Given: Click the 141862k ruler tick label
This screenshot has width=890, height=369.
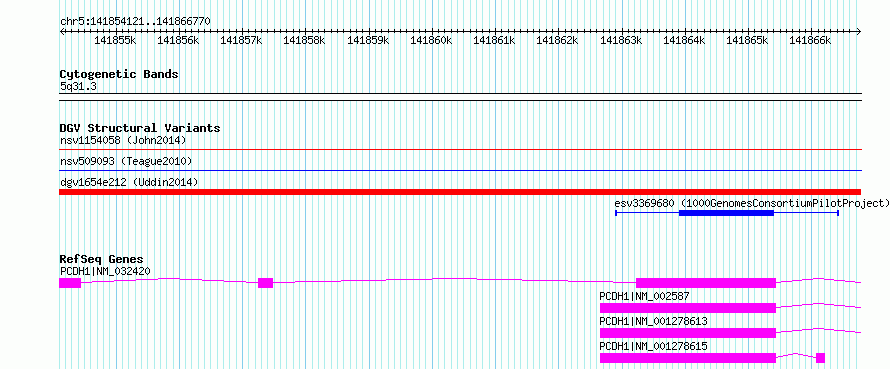Looking at the screenshot, I should tap(557, 40).
